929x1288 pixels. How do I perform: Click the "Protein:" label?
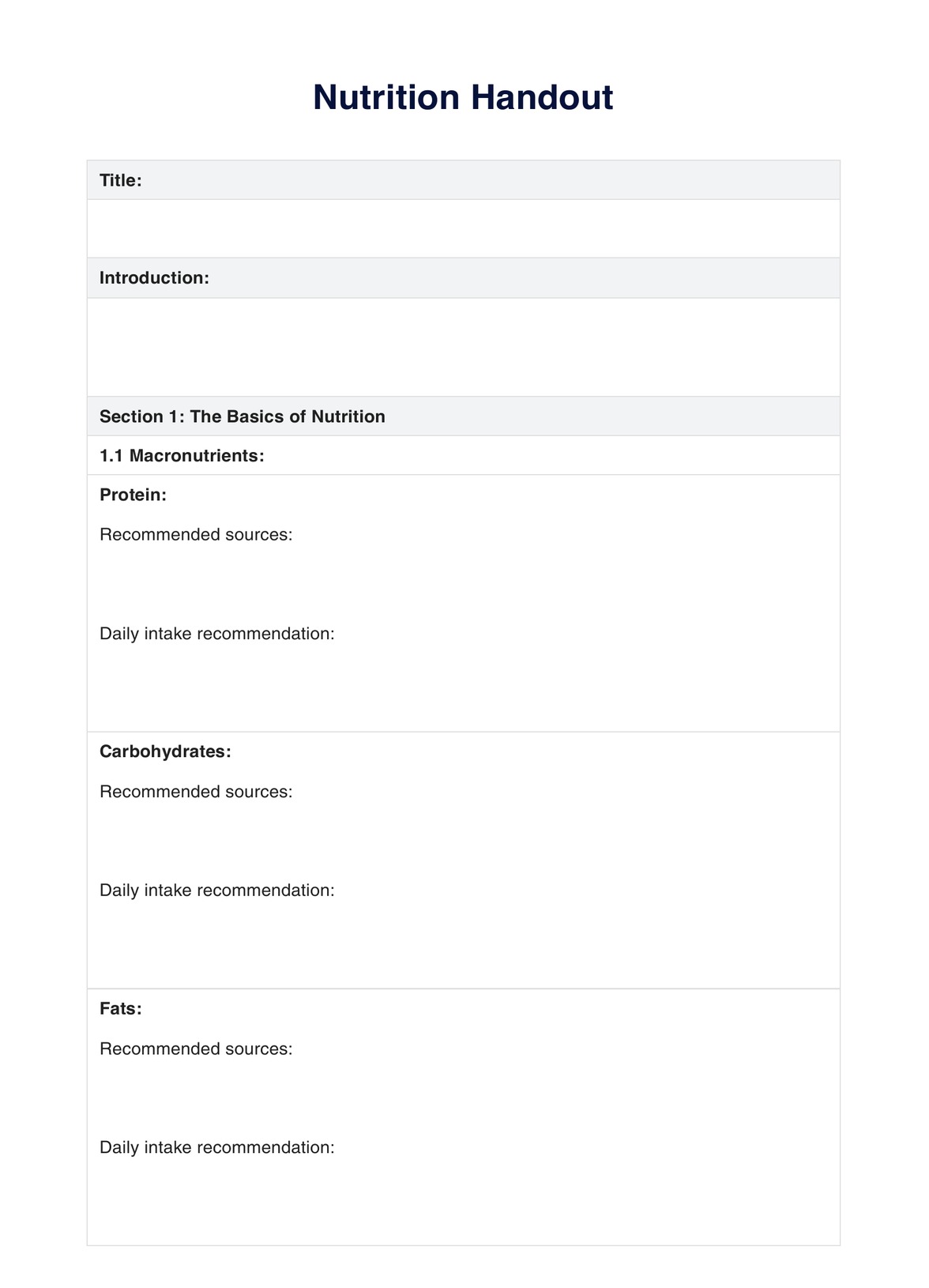point(133,495)
